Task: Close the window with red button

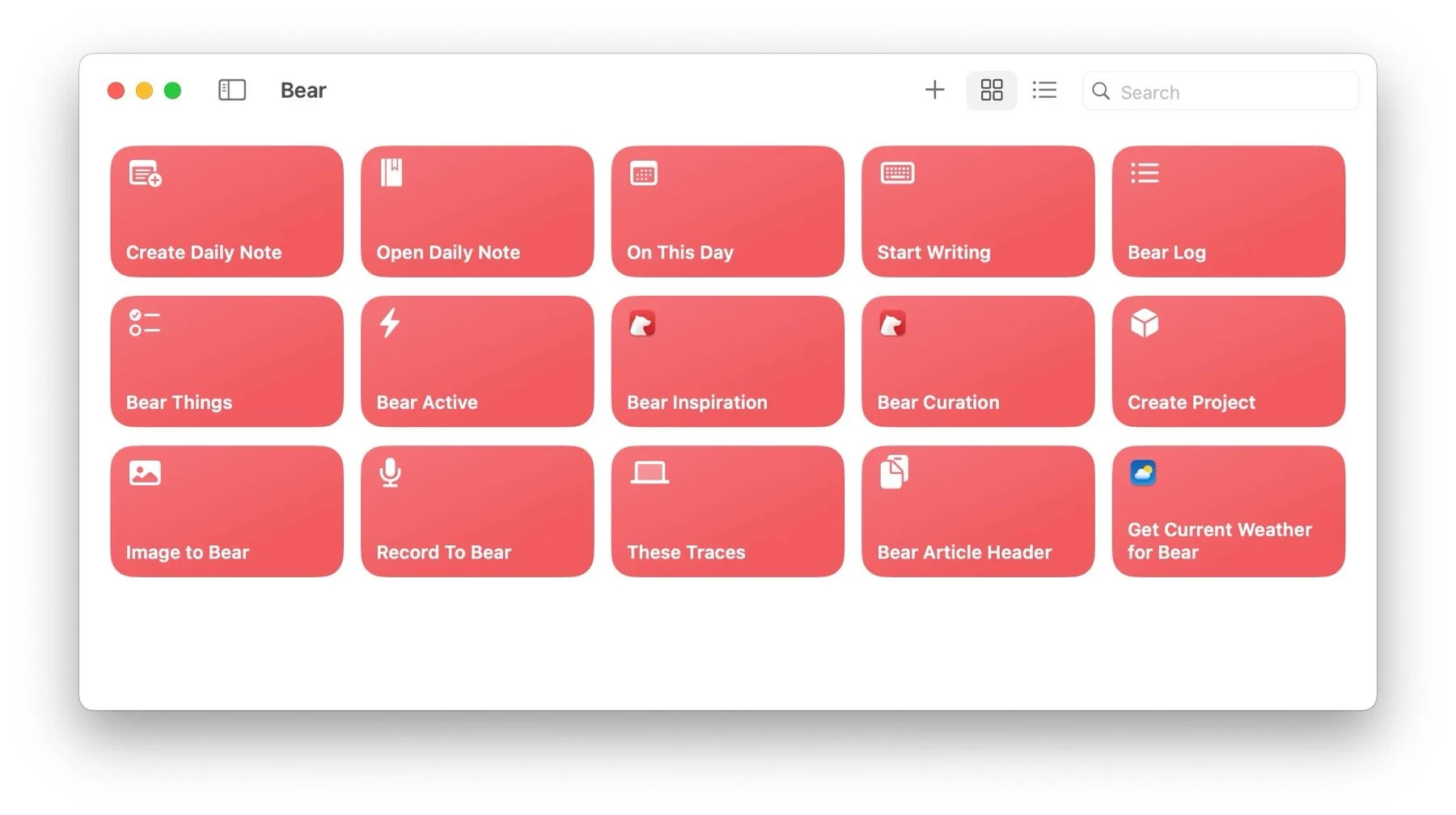Action: pyautogui.click(x=116, y=91)
